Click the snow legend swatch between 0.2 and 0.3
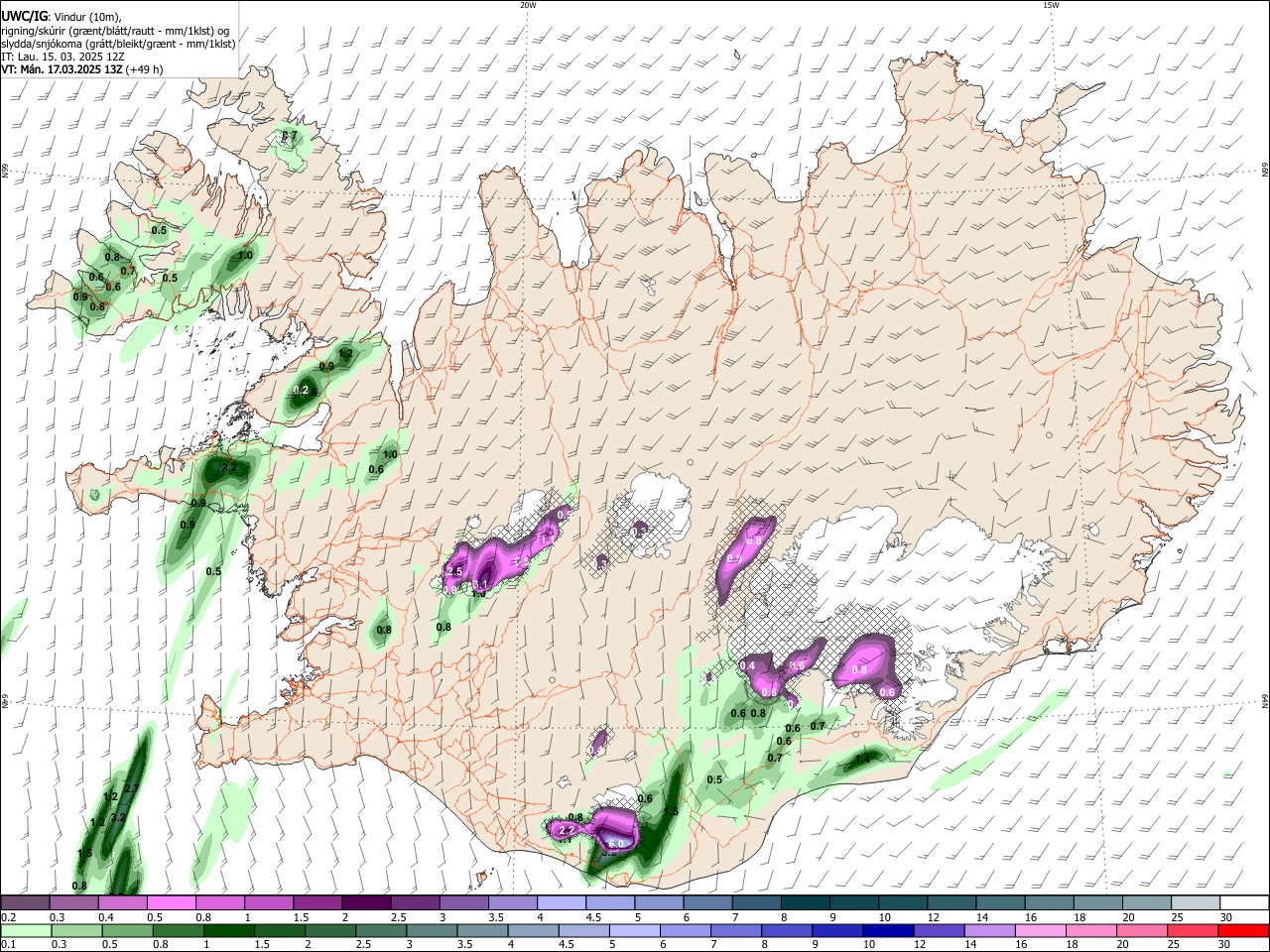1270x952 pixels. [x=25, y=903]
